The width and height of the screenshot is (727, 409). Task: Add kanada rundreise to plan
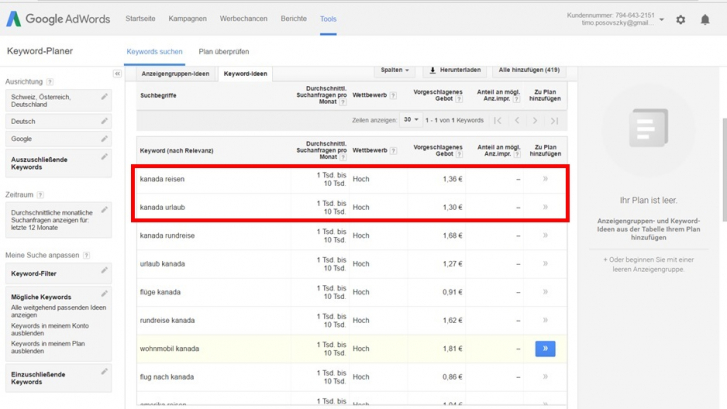click(545, 235)
